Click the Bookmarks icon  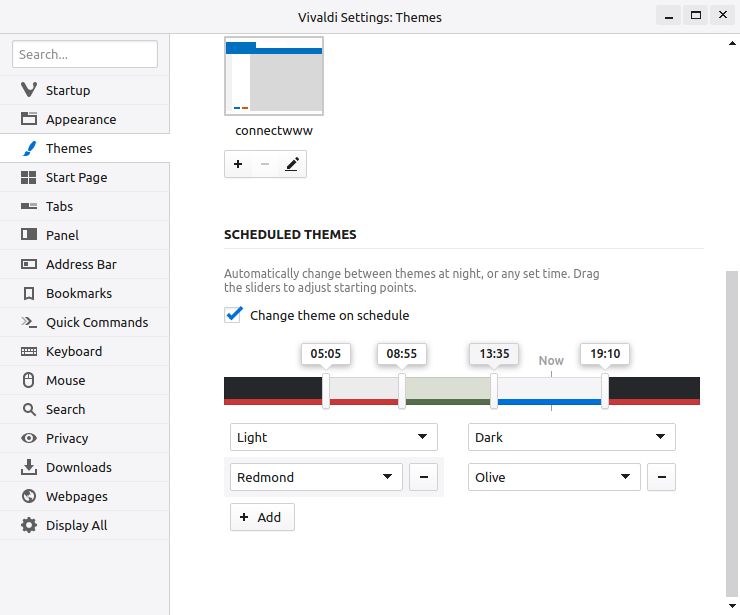(x=29, y=294)
